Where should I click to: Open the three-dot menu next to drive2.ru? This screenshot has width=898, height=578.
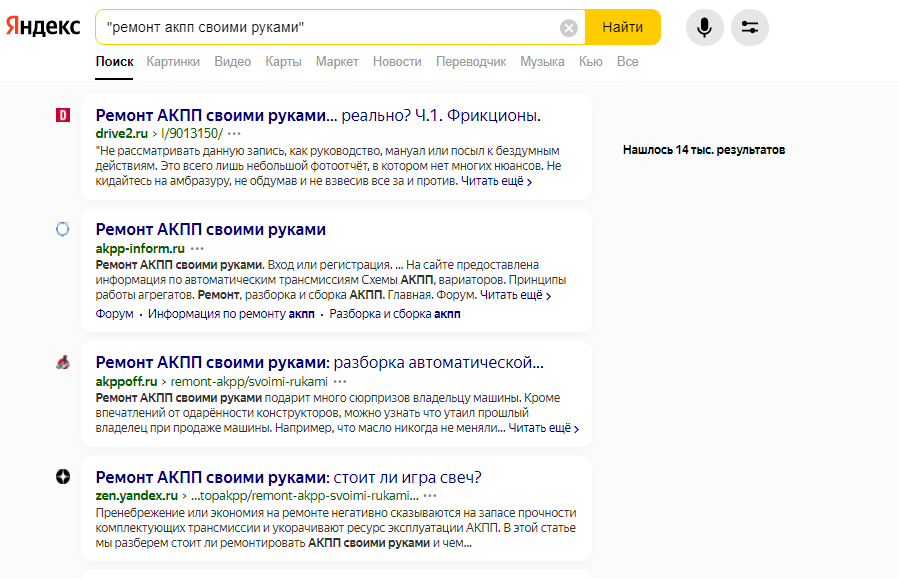[x=234, y=134]
